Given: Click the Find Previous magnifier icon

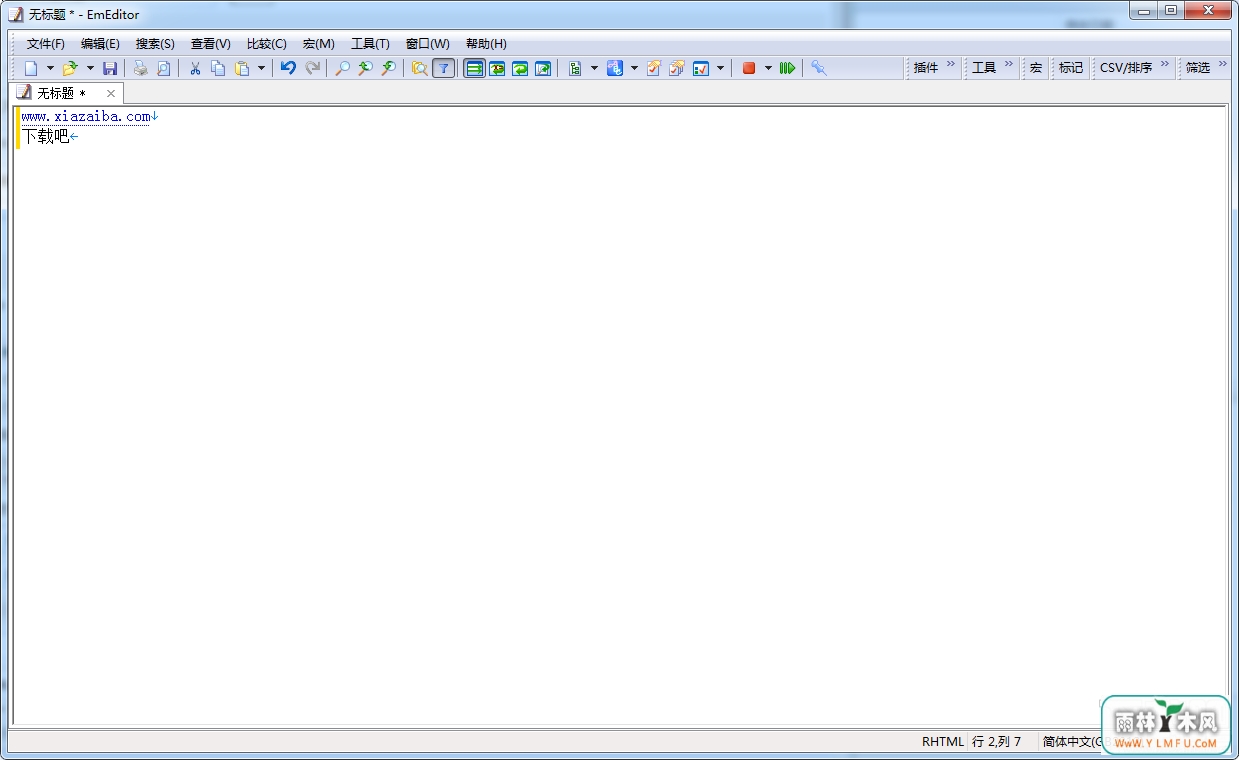Looking at the screenshot, I should click(x=389, y=68).
